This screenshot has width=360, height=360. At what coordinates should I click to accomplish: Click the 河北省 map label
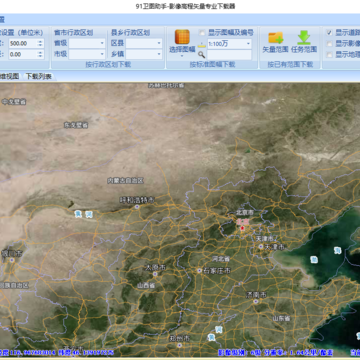[x=221, y=259]
